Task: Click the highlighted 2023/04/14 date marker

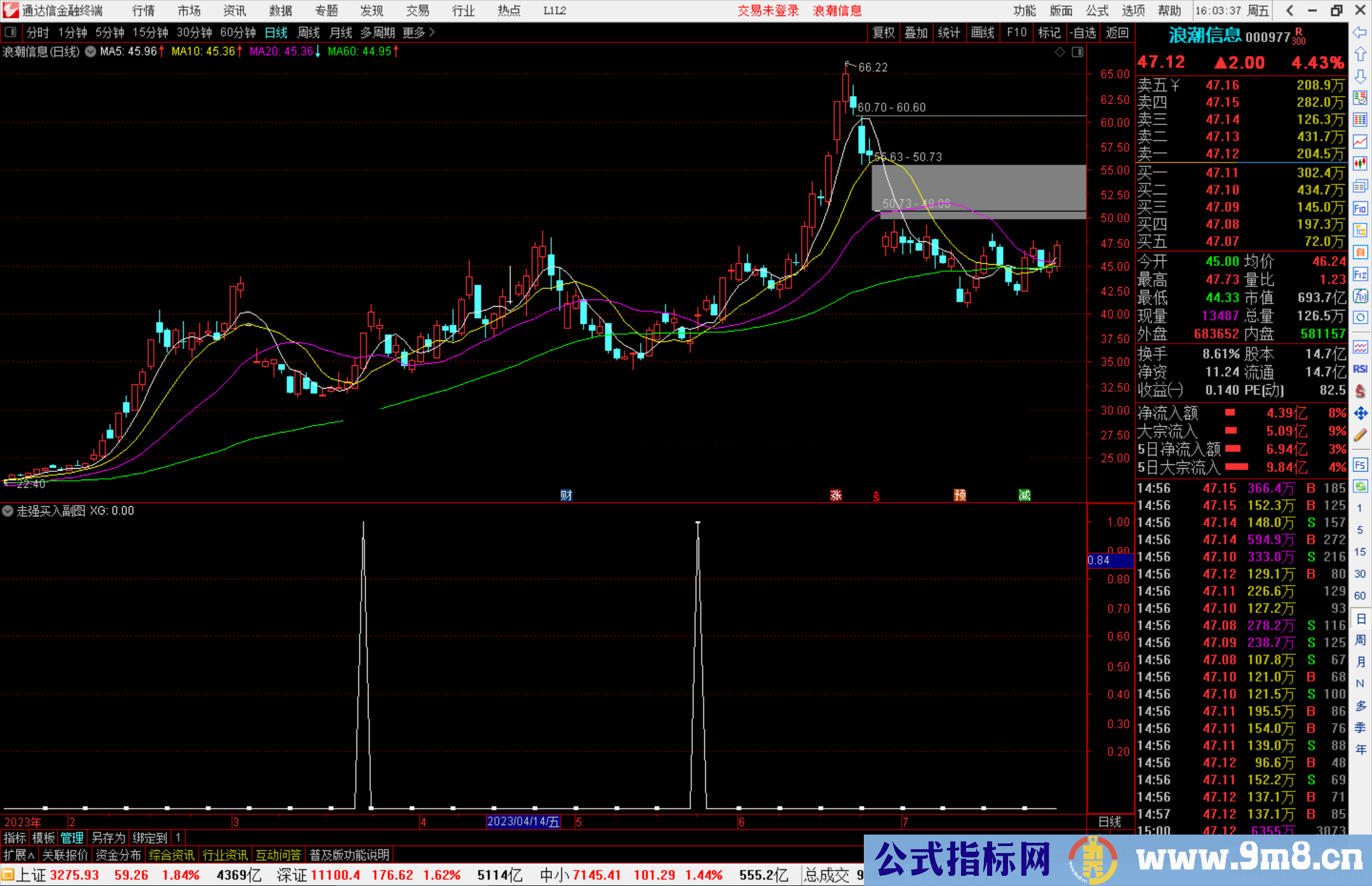Action: pyautogui.click(x=523, y=821)
